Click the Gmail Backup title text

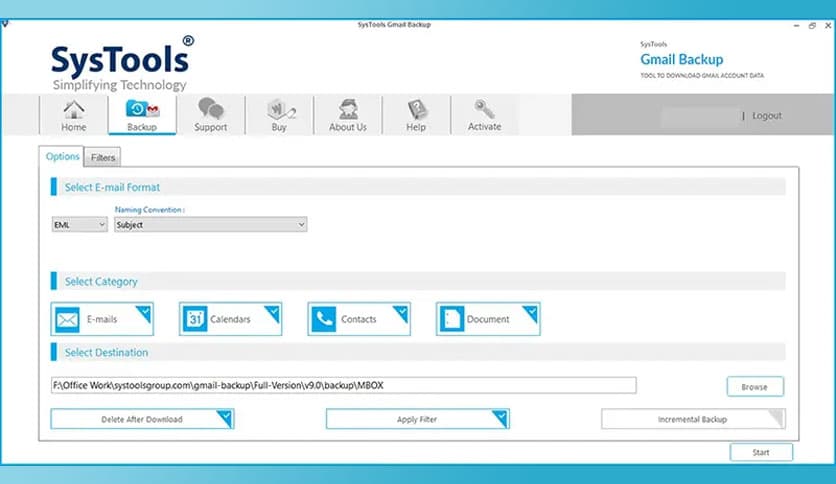681,59
